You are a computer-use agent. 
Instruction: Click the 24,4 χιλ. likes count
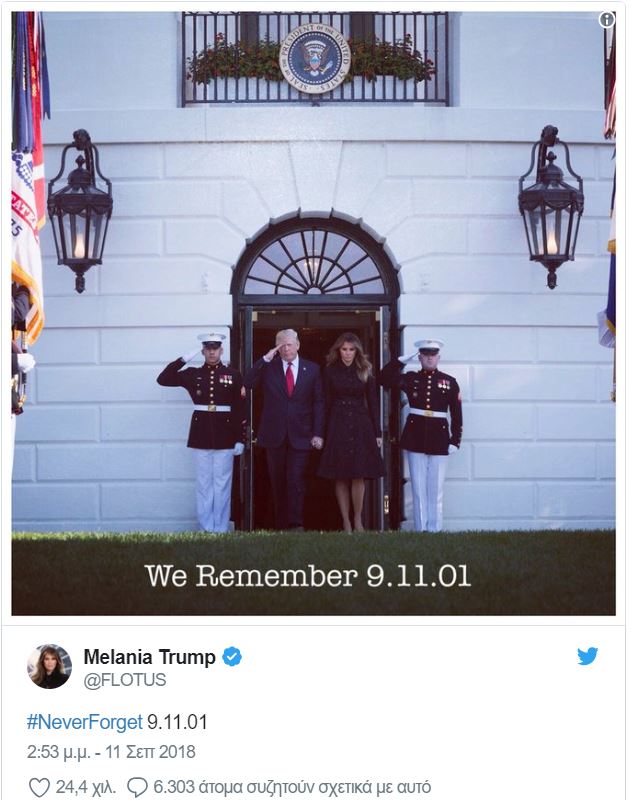(x=85, y=787)
